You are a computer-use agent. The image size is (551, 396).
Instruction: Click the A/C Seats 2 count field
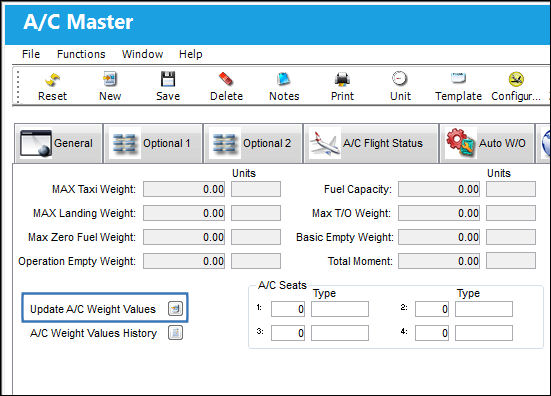tap(432, 309)
